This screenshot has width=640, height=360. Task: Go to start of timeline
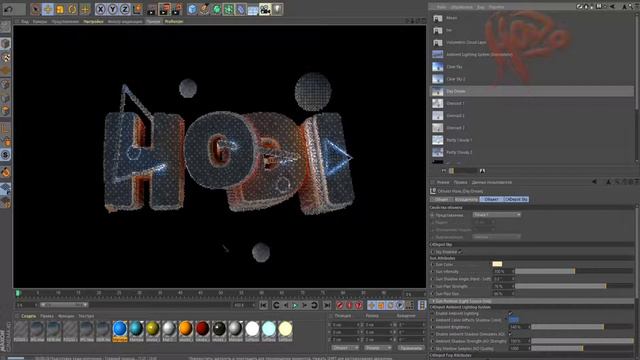(264, 305)
